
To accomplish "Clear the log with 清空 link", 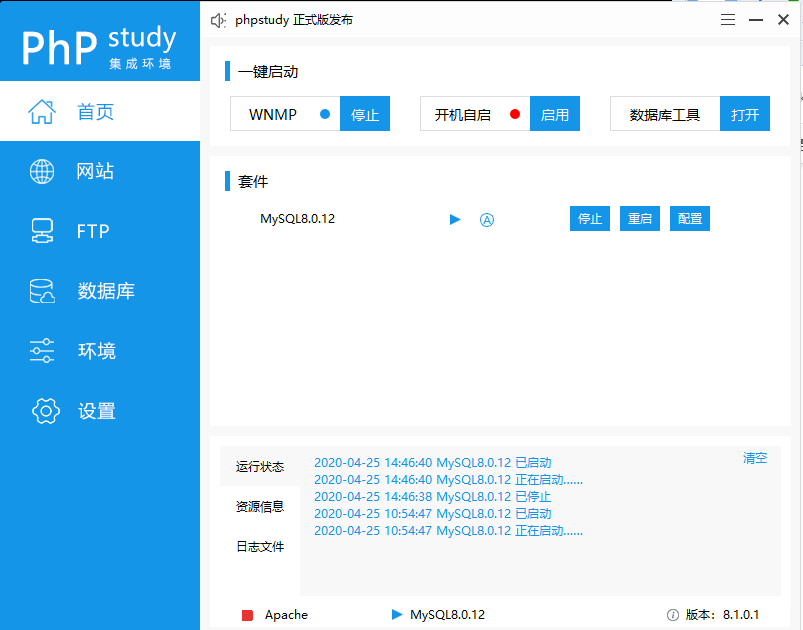I will 755,458.
